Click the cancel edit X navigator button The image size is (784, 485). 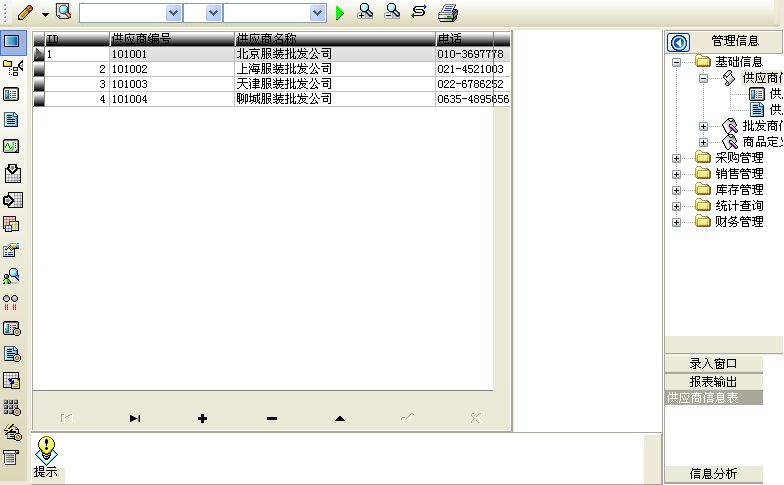476,418
